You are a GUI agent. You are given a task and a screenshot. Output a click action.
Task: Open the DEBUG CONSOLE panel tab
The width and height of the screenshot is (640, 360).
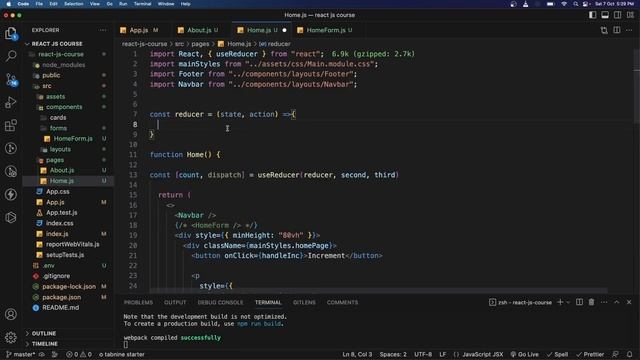pos(220,302)
